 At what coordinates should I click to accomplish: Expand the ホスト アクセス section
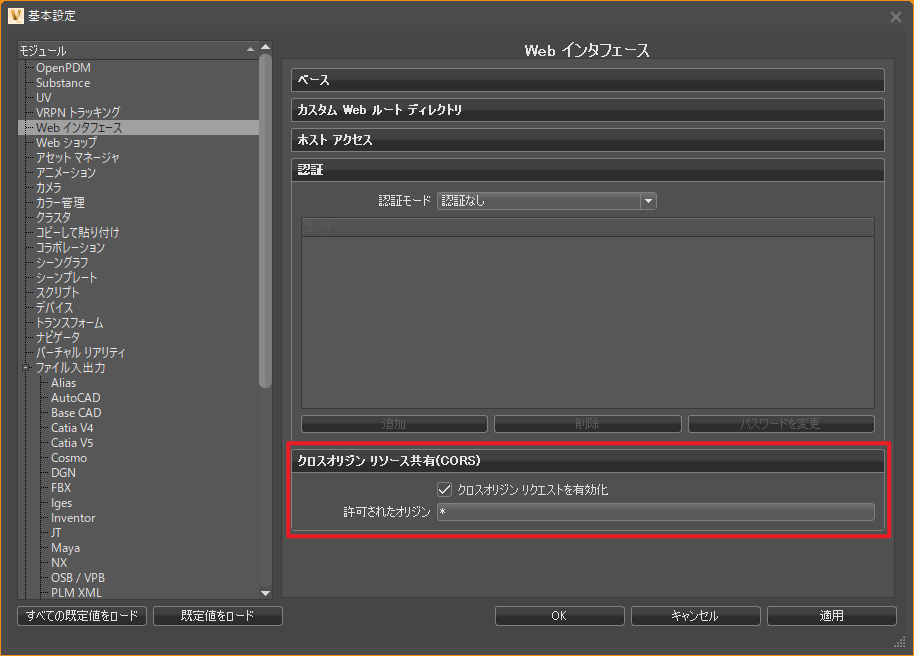click(x=587, y=141)
